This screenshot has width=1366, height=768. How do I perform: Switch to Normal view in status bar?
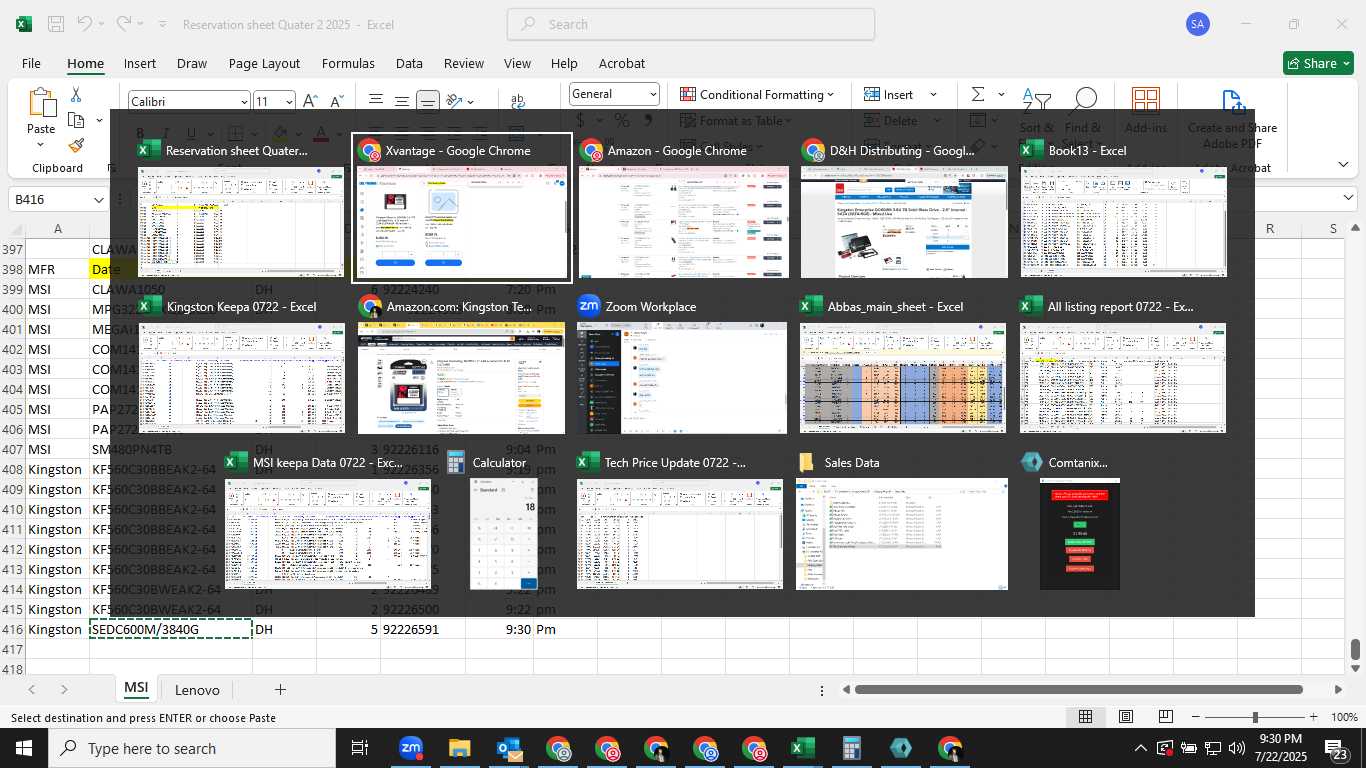[1085, 717]
